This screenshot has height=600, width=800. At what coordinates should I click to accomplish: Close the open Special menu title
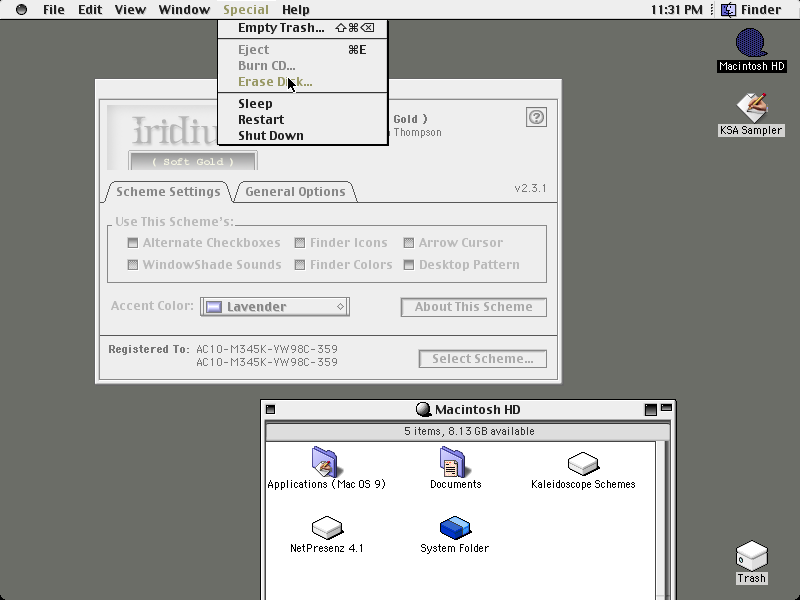click(246, 10)
